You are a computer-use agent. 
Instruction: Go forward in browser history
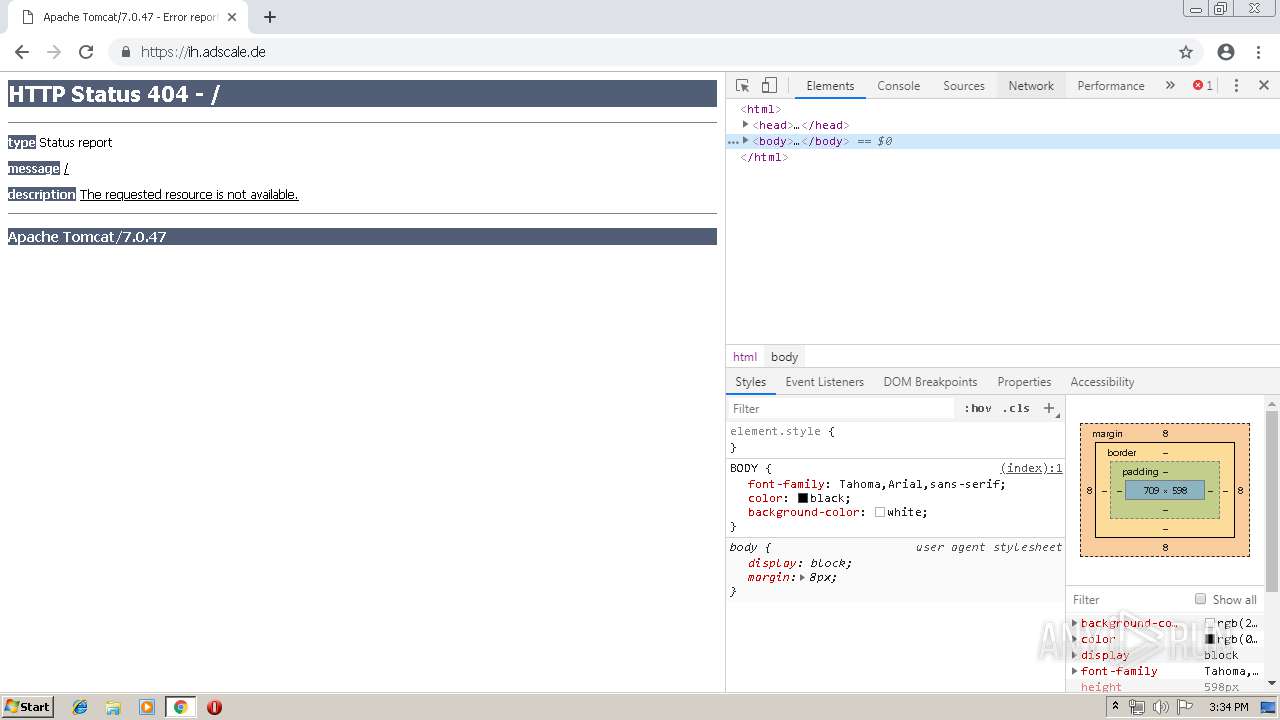54,52
